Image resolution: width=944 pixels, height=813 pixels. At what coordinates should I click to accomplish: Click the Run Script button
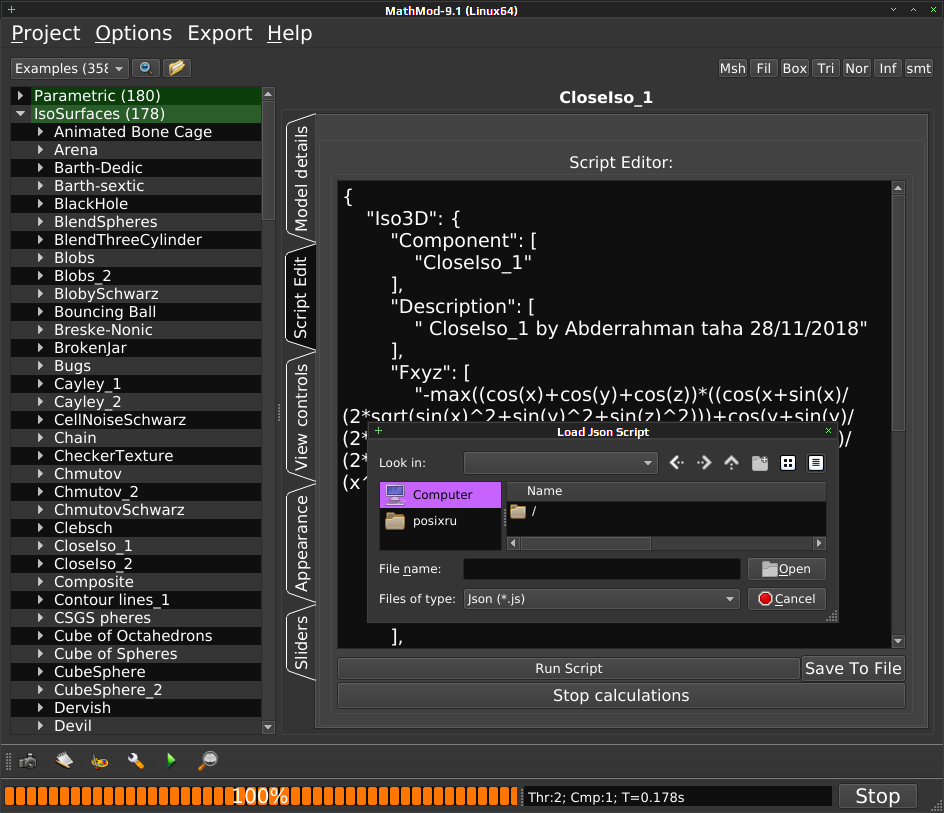click(568, 668)
